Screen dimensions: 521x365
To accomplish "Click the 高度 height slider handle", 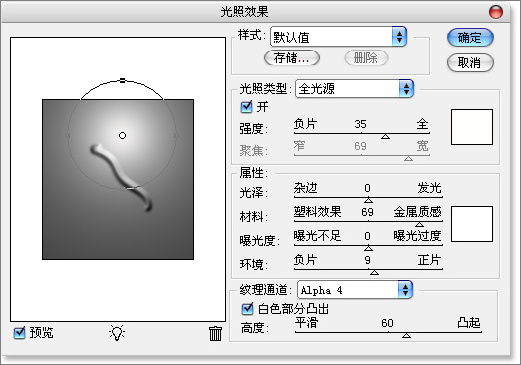I will 406,335.
